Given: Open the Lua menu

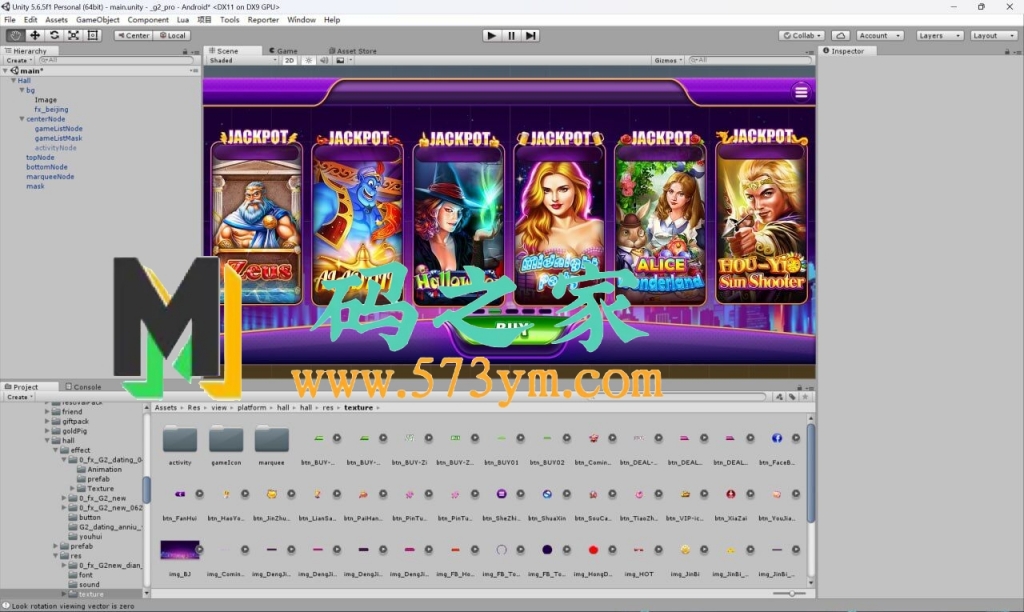Looking at the screenshot, I should (183, 20).
